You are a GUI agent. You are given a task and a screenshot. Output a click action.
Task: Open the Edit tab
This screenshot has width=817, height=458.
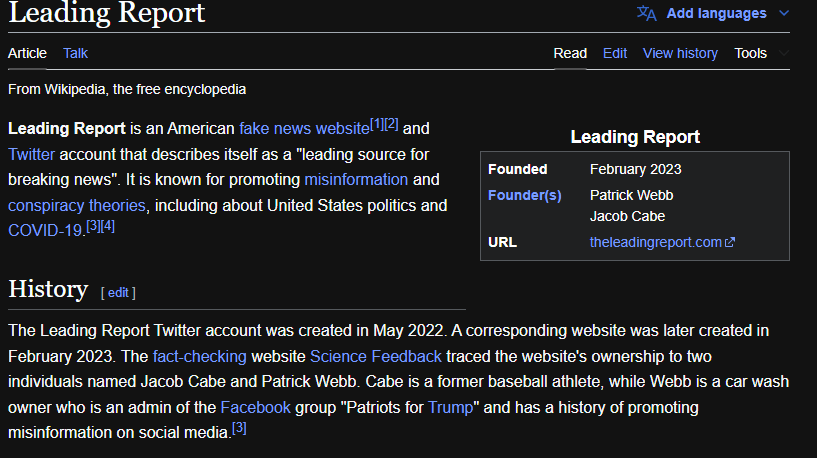pos(615,53)
